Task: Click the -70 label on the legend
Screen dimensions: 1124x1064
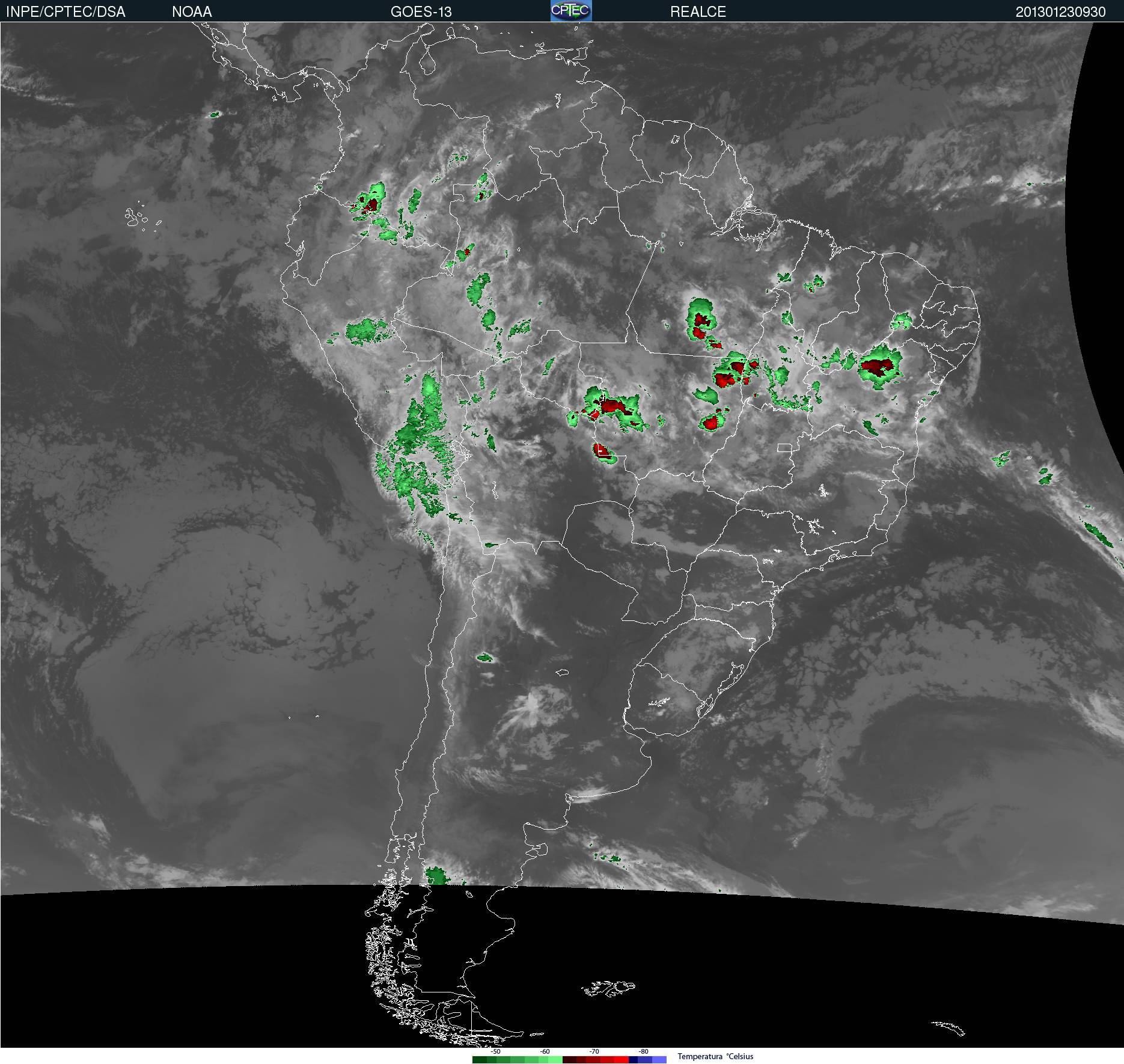Action: tap(594, 1052)
